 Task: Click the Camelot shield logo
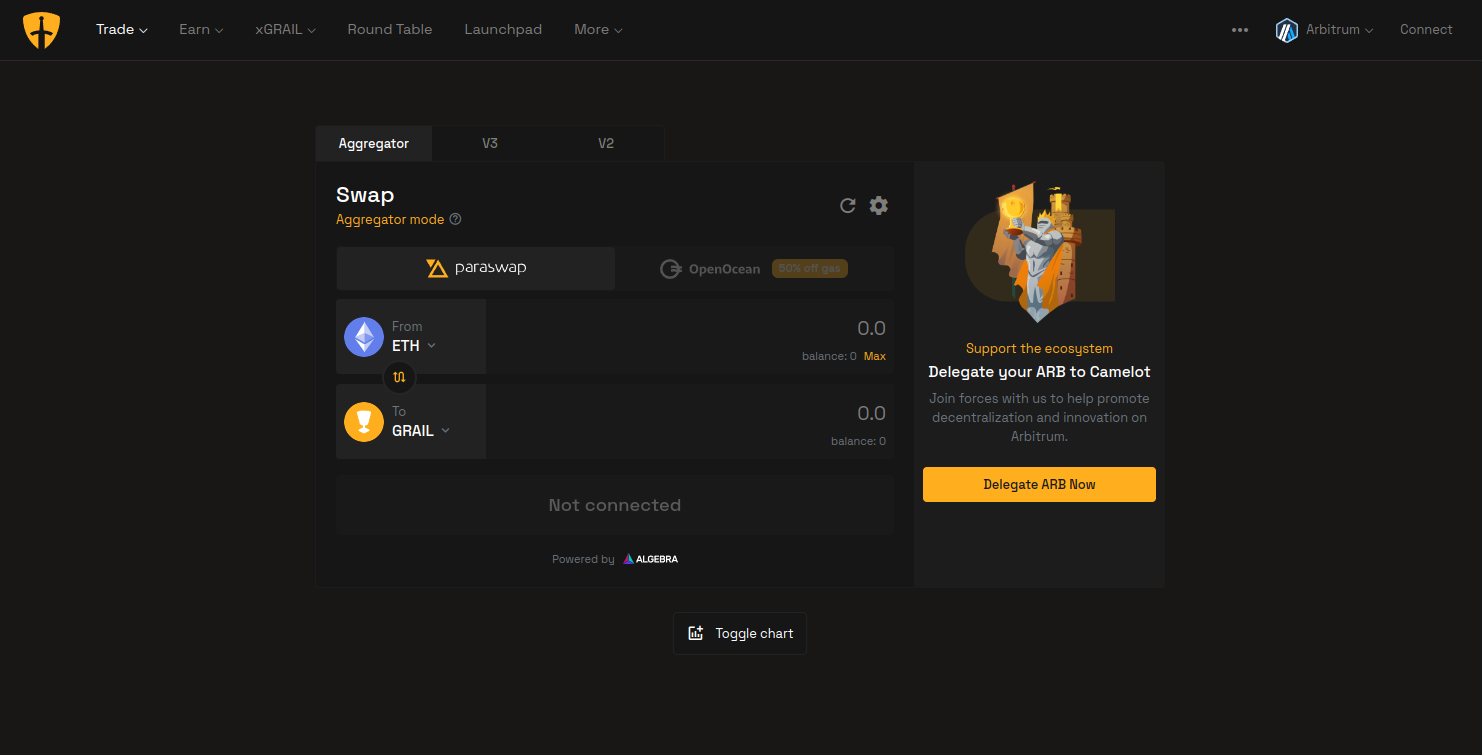coord(41,30)
